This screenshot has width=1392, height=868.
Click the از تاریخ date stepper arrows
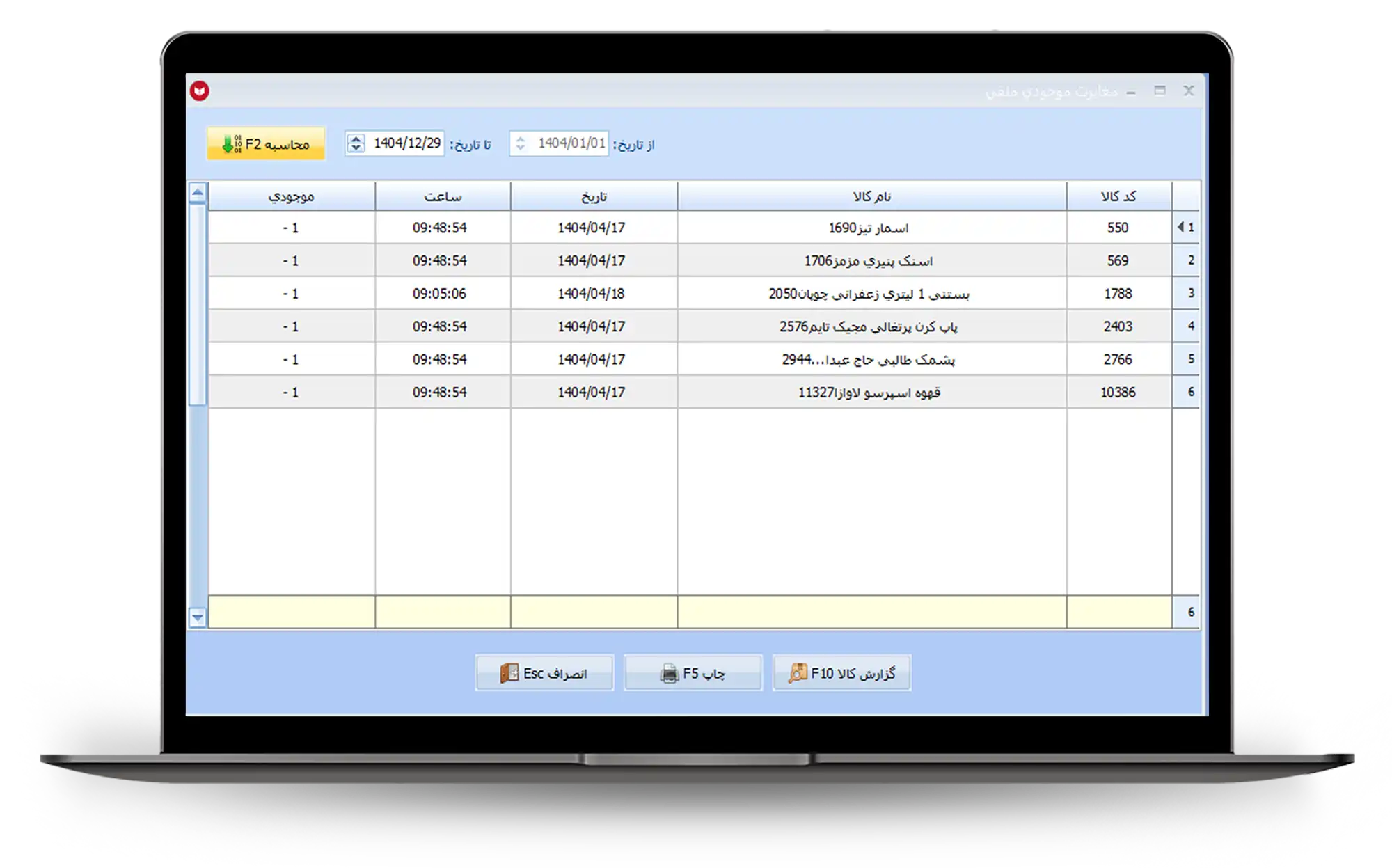tap(520, 143)
